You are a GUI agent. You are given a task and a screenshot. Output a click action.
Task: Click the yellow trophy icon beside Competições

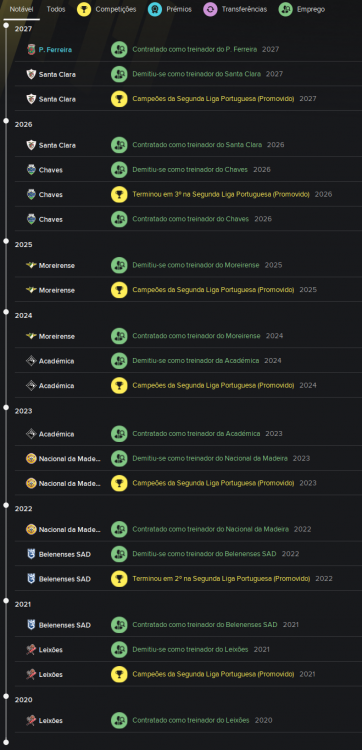pyautogui.click(x=84, y=10)
